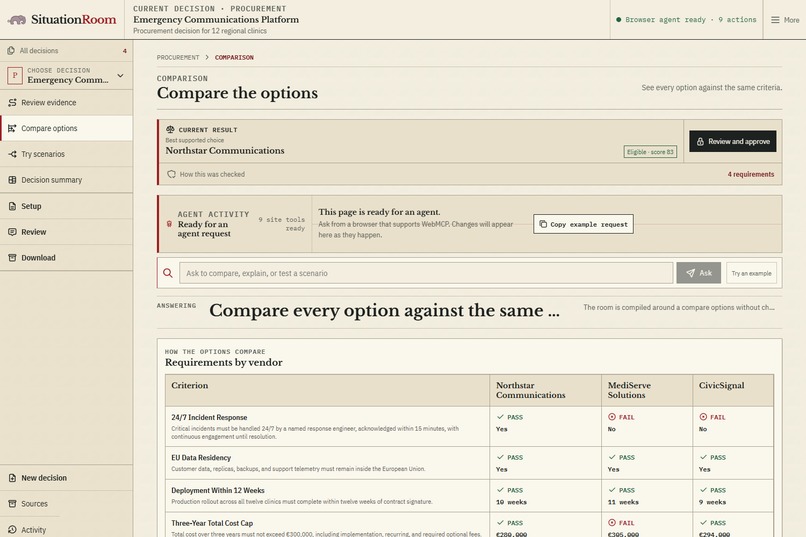Click the Ask button

[x=699, y=273]
